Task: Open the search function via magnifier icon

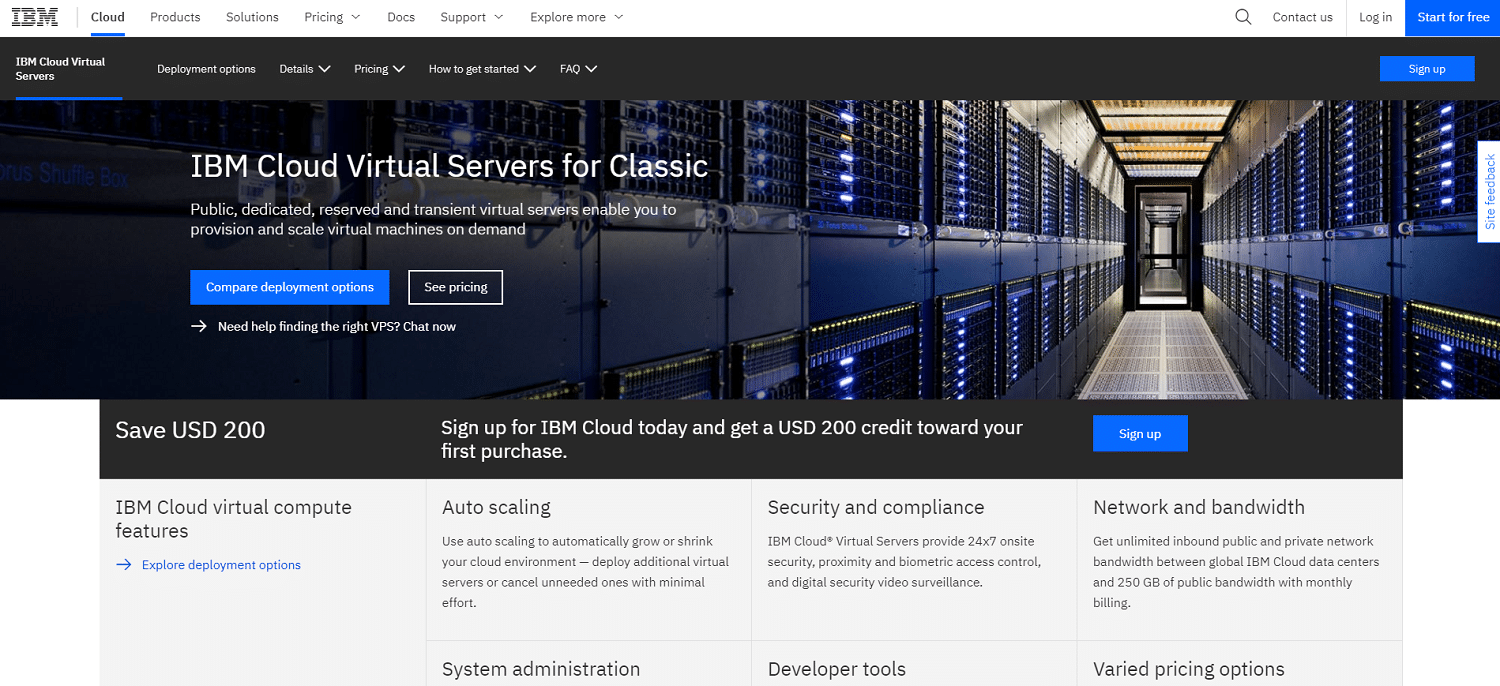Action: pos(1242,17)
